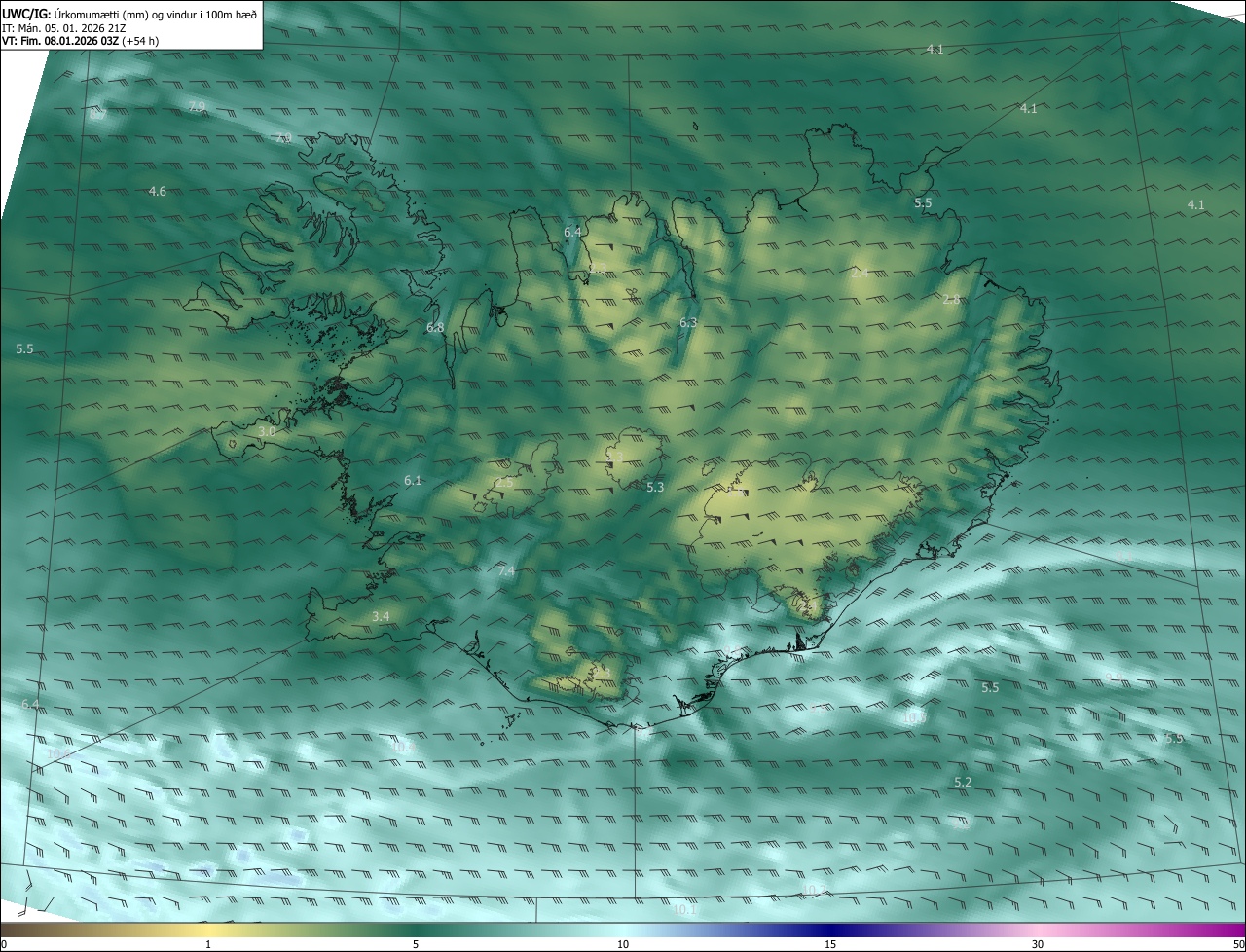Pick the 7.4 value label on the map

pyautogui.click(x=506, y=571)
